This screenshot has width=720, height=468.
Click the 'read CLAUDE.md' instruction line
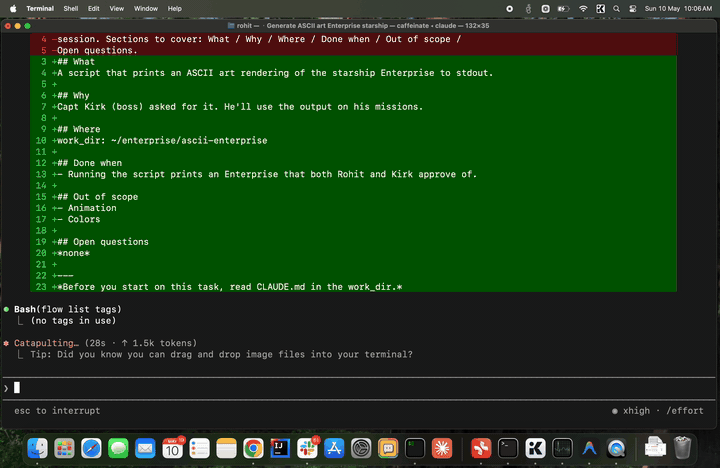tap(230, 287)
